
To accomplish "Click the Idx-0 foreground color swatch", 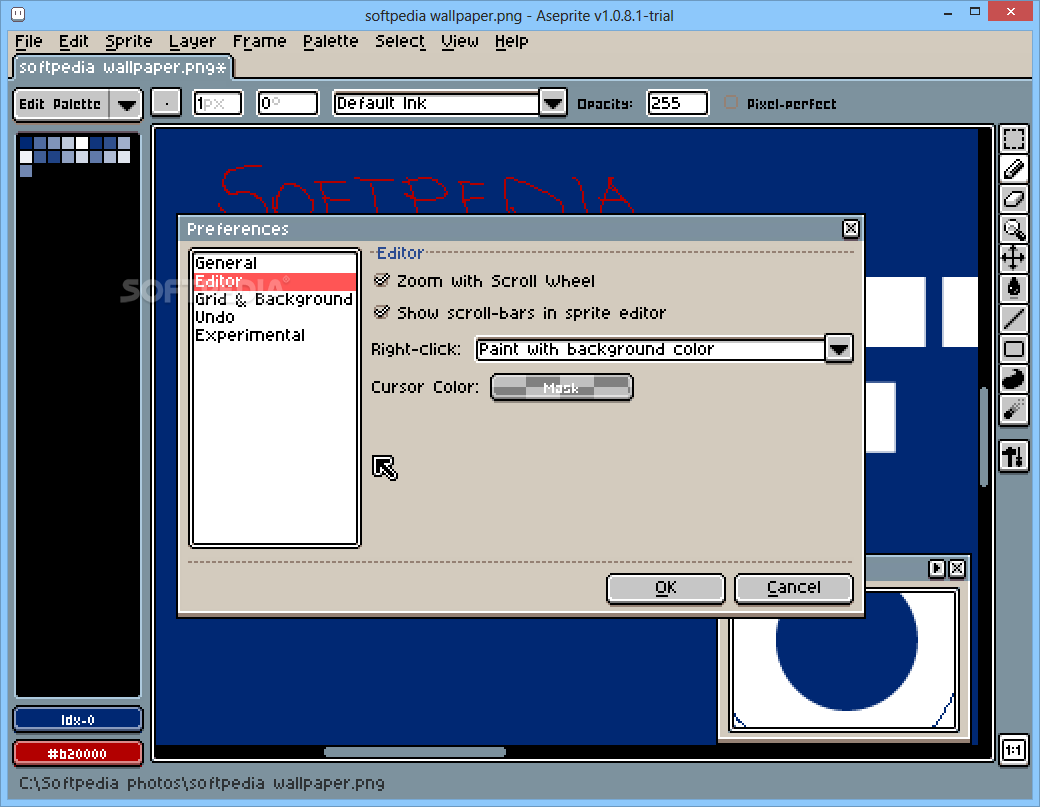I will click(78, 719).
